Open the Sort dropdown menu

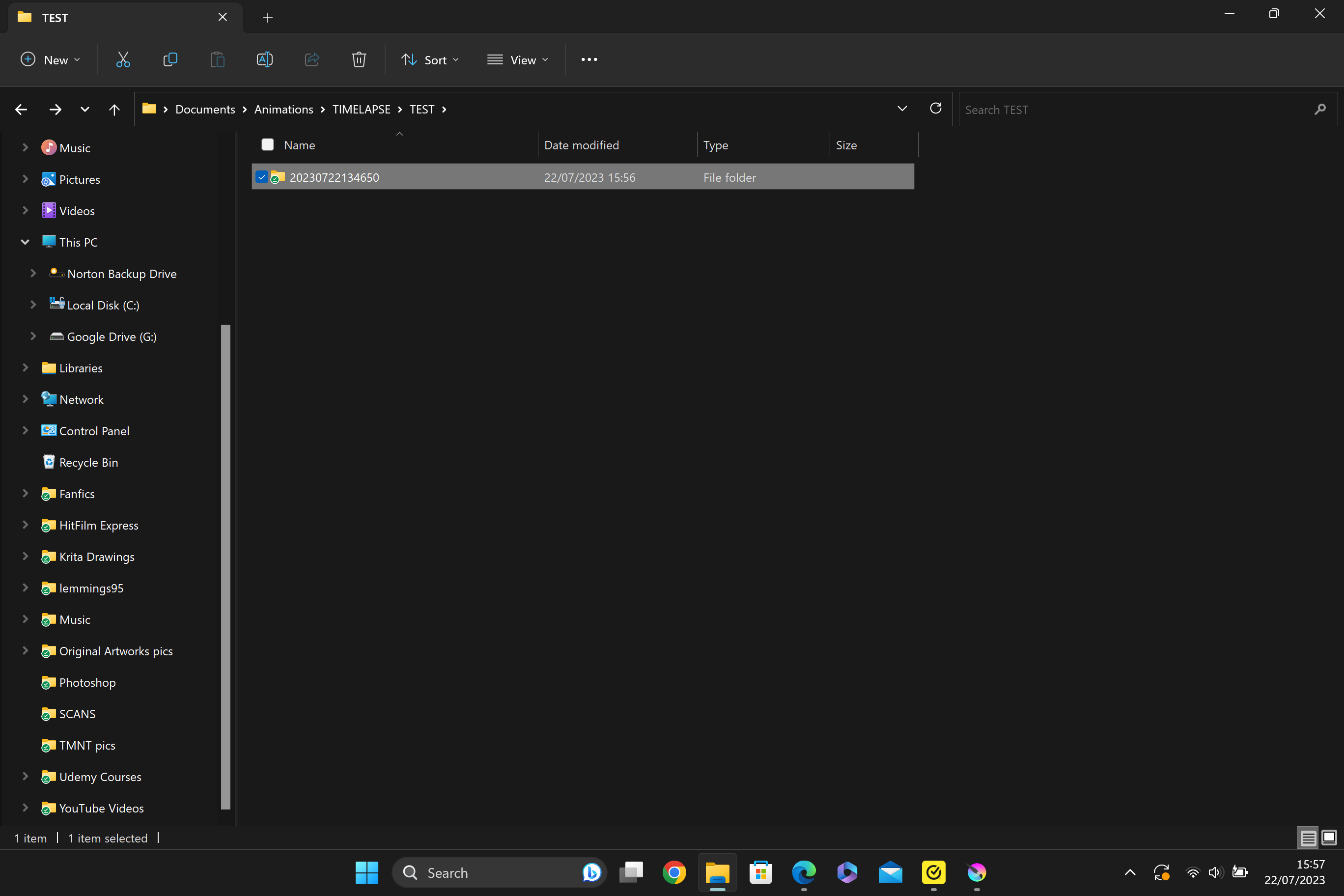pyautogui.click(x=430, y=59)
